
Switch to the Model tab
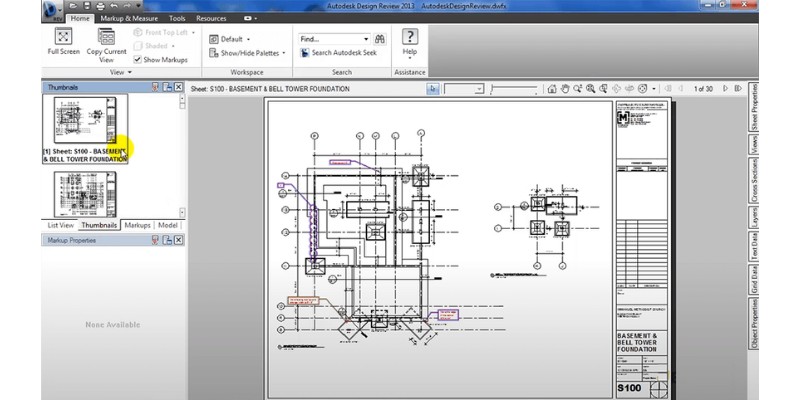click(167, 225)
